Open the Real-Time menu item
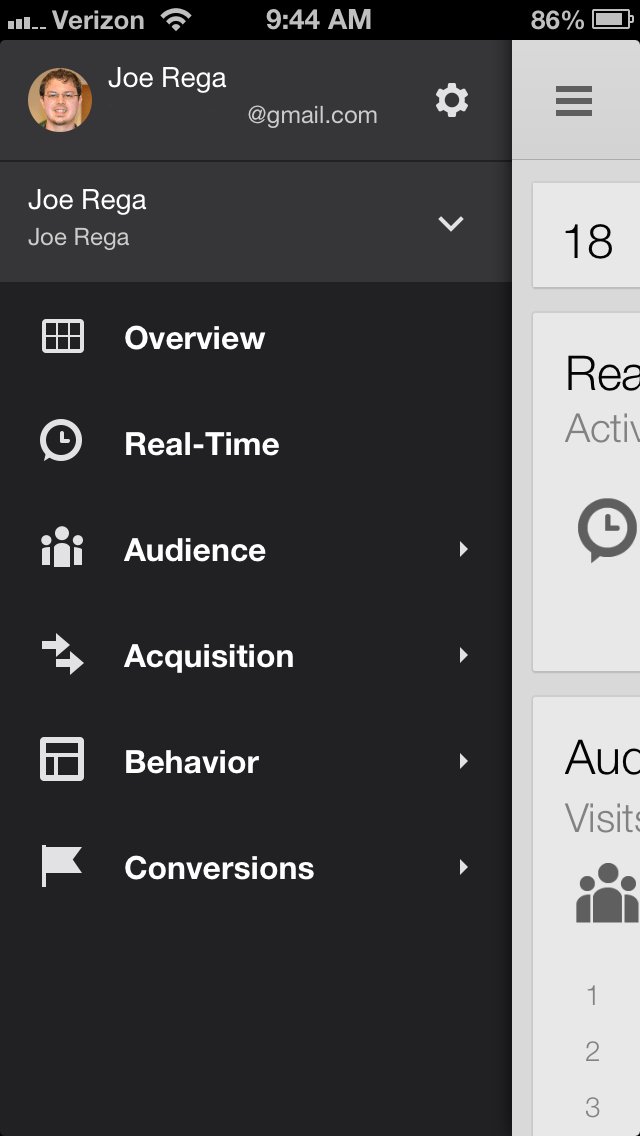This screenshot has height=1136, width=640. click(202, 444)
